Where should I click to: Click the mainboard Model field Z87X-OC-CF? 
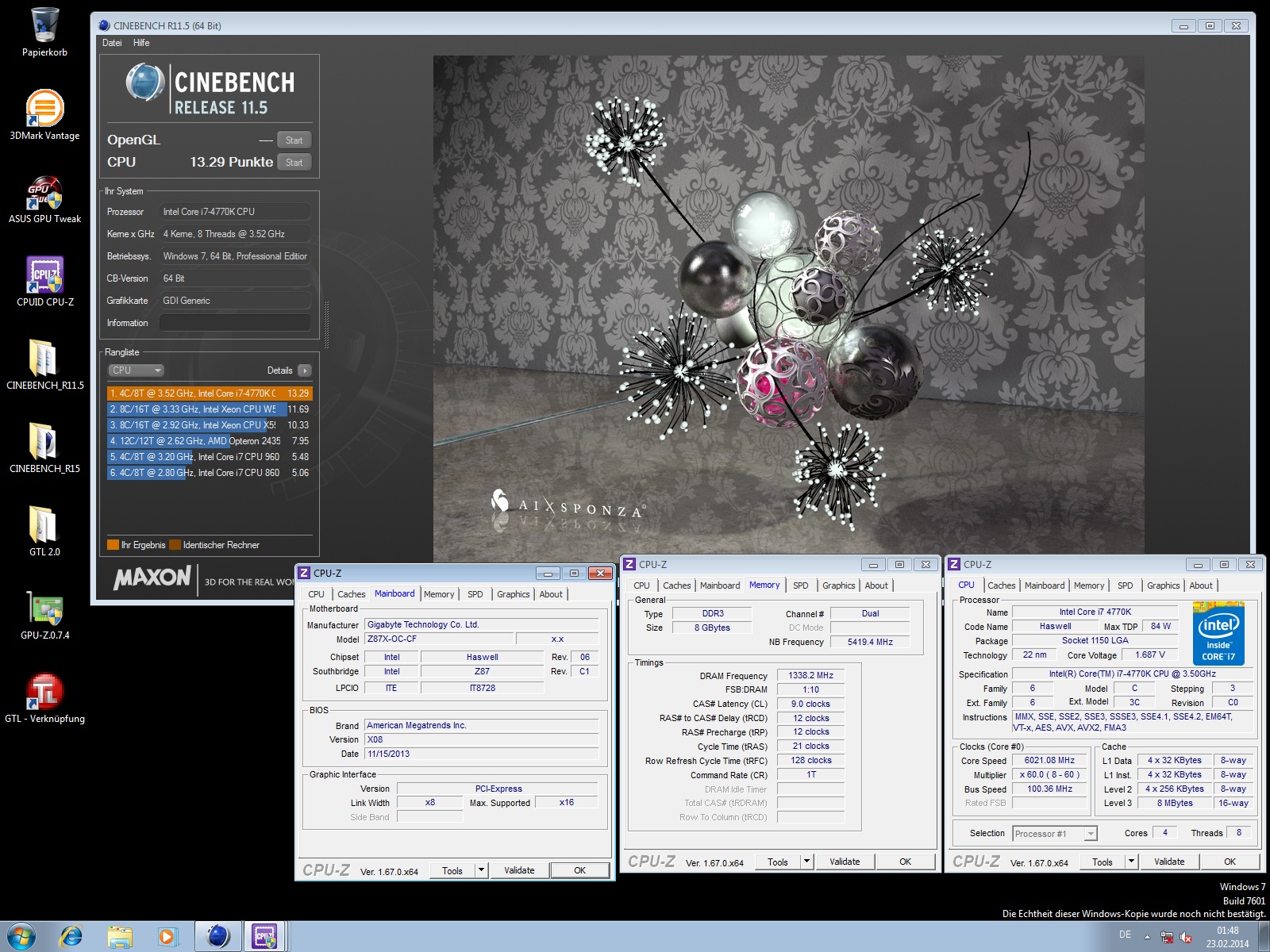[x=438, y=639]
